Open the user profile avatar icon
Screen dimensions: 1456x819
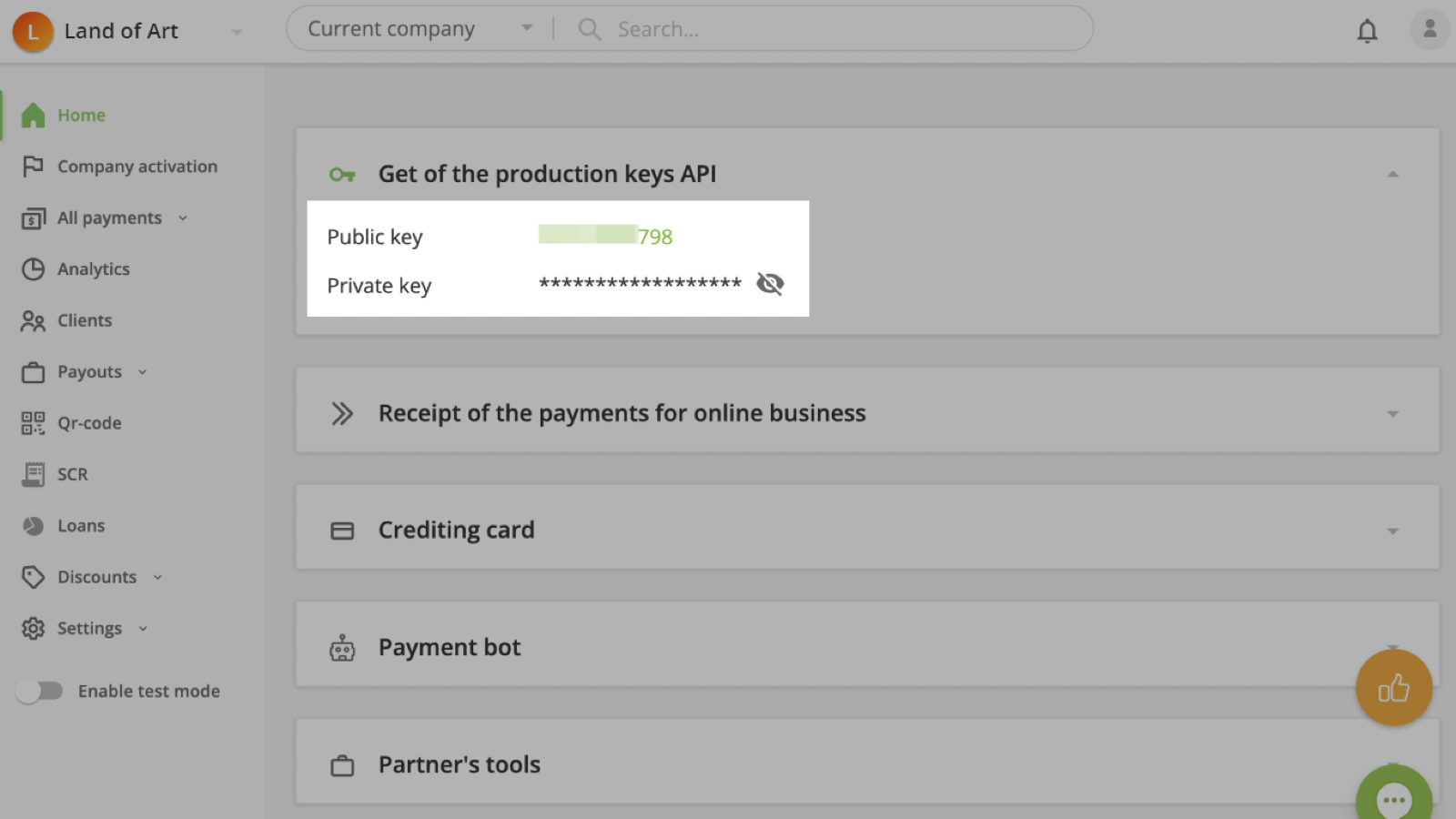pos(1429,29)
